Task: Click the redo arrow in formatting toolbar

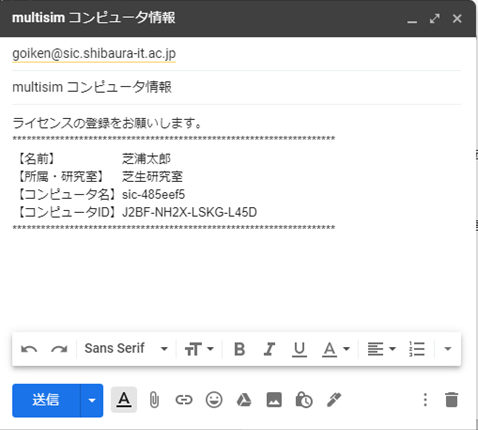Action: [59, 349]
